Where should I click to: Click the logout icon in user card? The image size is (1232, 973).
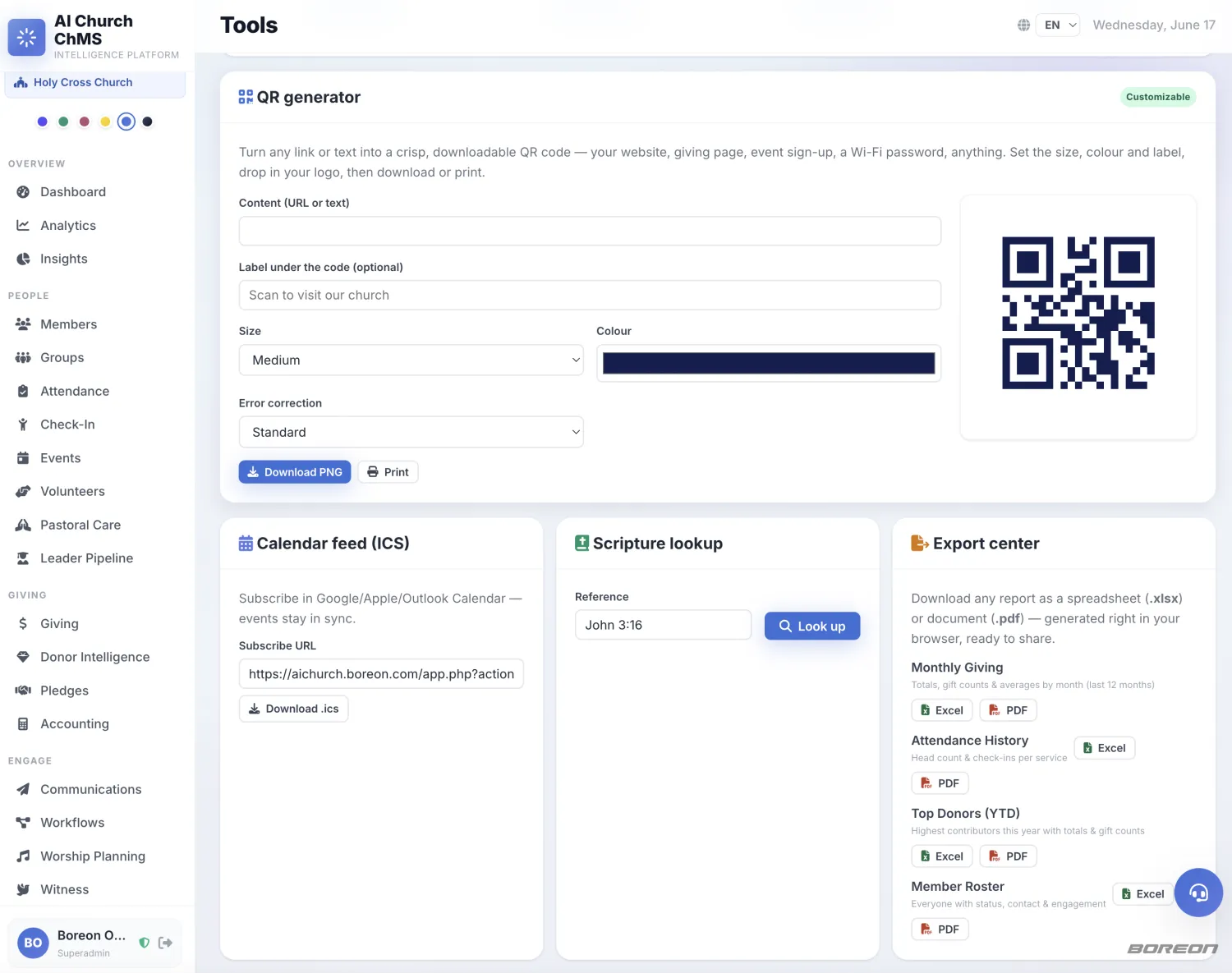[165, 943]
